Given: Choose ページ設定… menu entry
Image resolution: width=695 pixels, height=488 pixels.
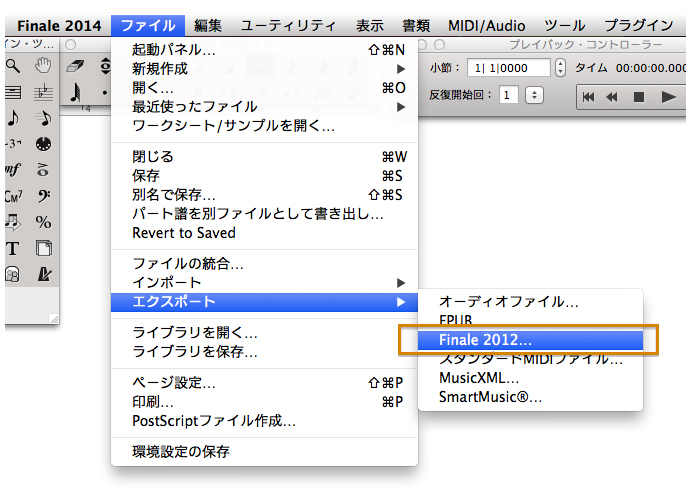Looking at the screenshot, I should click(x=265, y=383).
